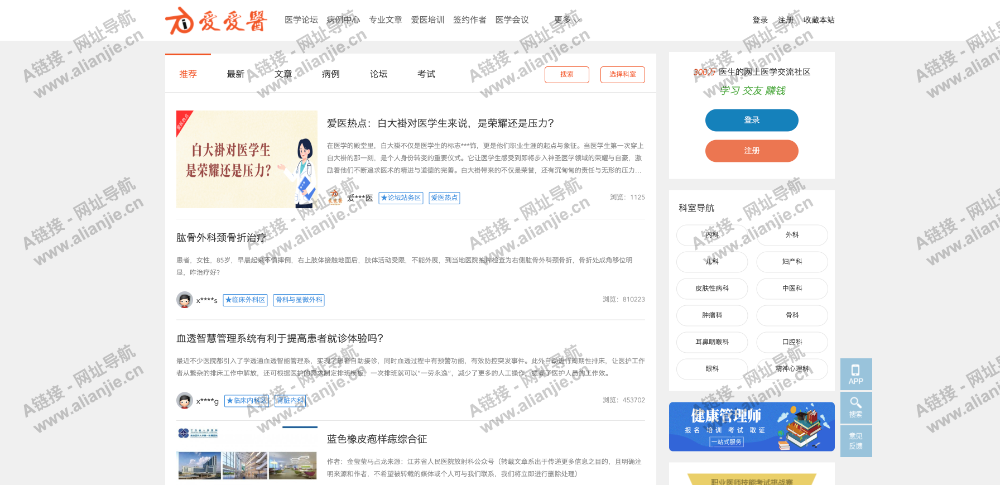Click avatar of user x****s
Viewport: 1000px width, 485px height.
[x=184, y=300]
